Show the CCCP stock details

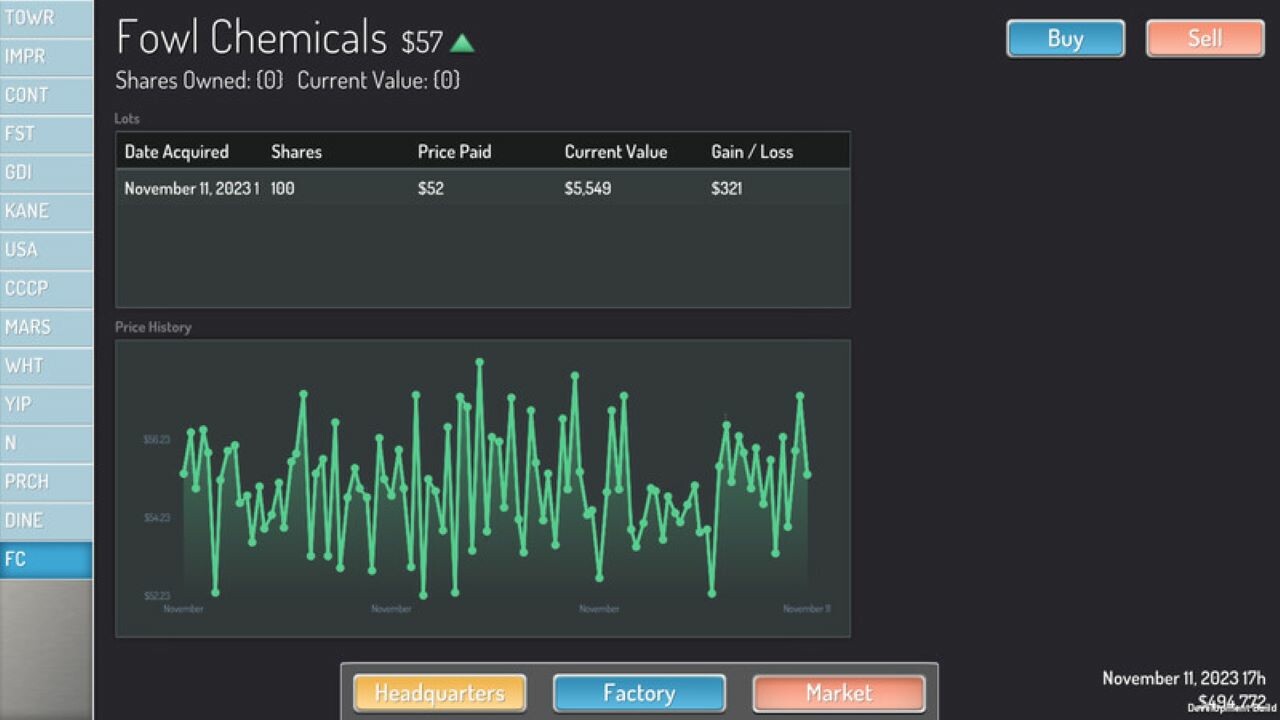pyautogui.click(x=46, y=288)
